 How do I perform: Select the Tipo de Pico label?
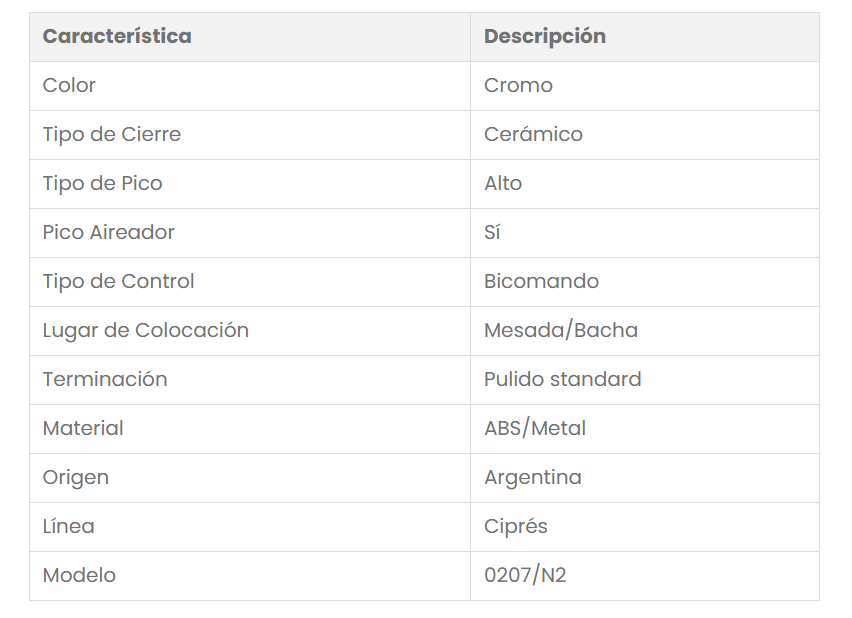(103, 183)
